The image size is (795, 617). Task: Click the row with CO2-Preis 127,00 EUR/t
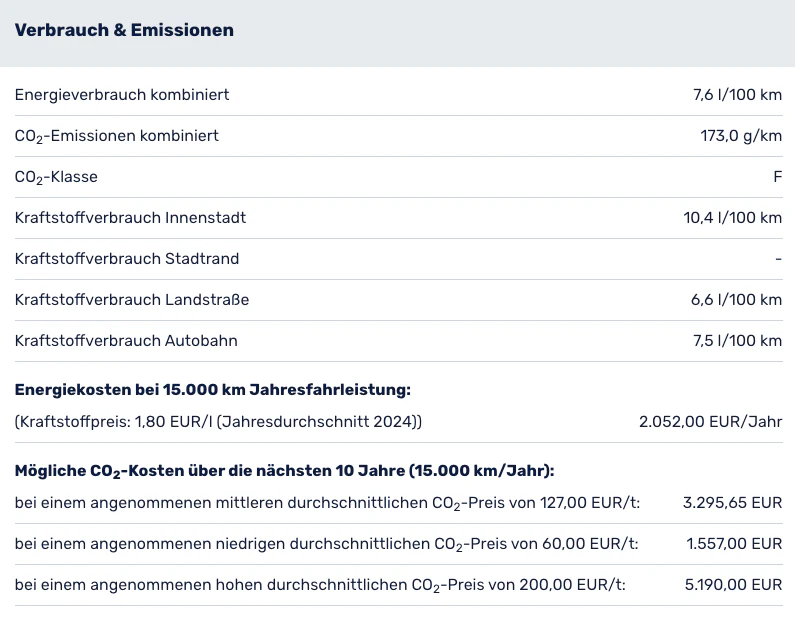coord(399,503)
